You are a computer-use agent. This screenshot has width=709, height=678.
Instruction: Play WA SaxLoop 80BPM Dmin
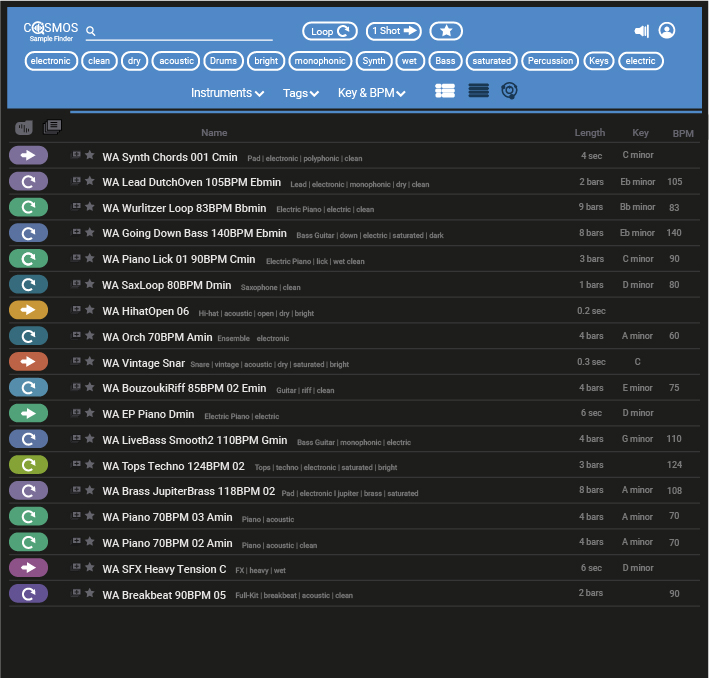(28, 284)
